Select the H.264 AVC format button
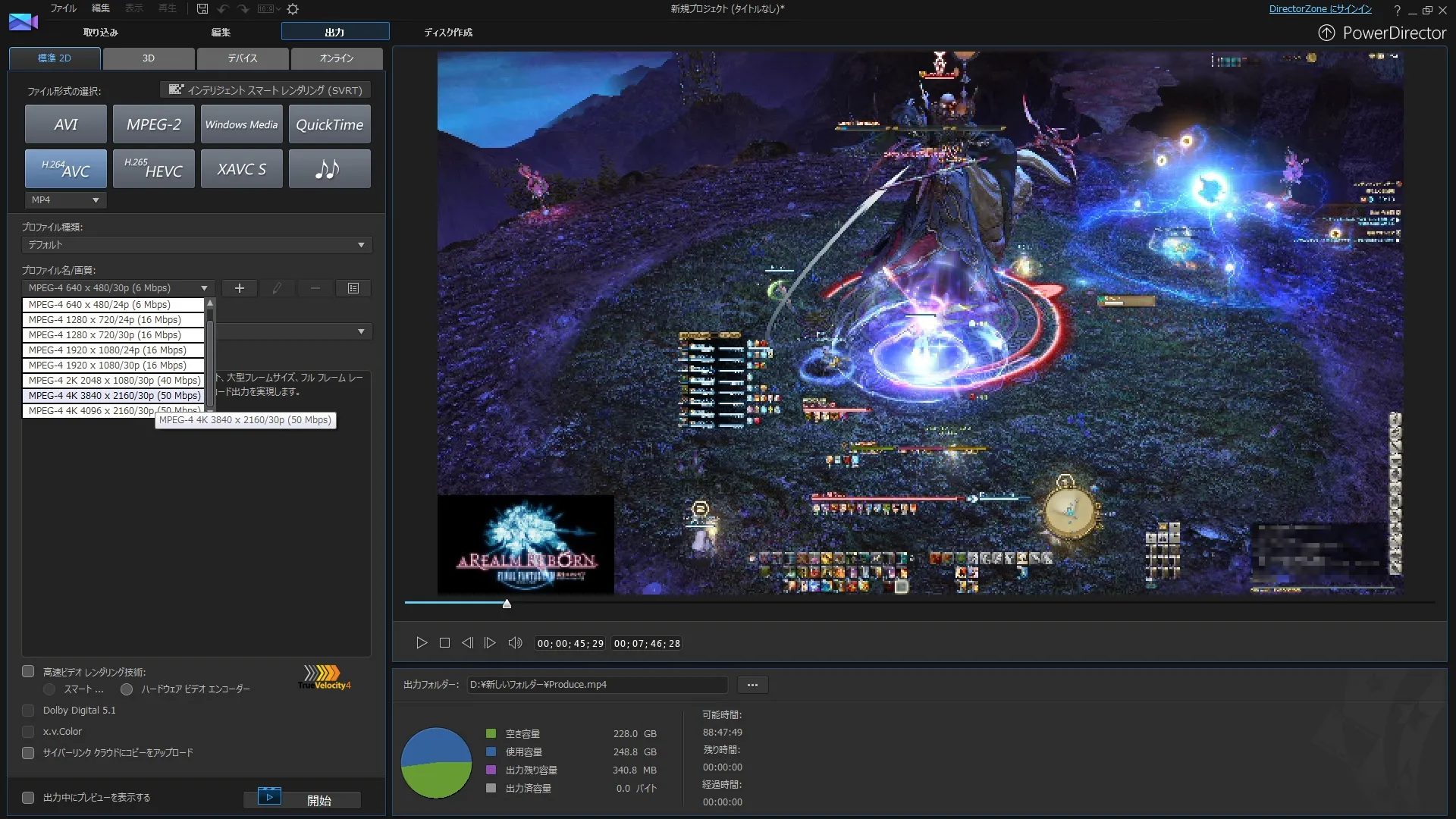This screenshot has width=1456, height=819. [x=66, y=168]
